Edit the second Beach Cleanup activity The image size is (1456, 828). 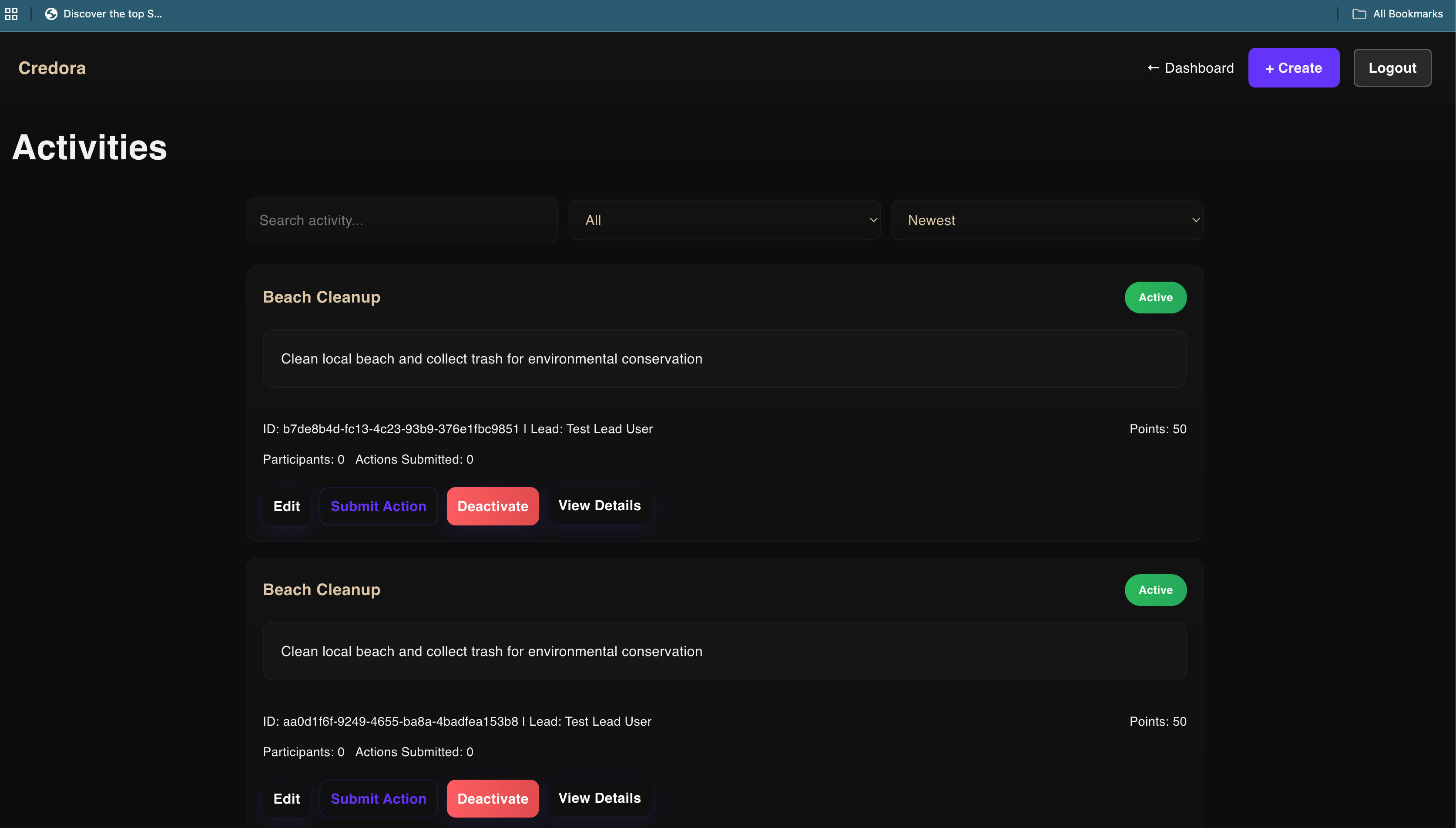(x=286, y=798)
